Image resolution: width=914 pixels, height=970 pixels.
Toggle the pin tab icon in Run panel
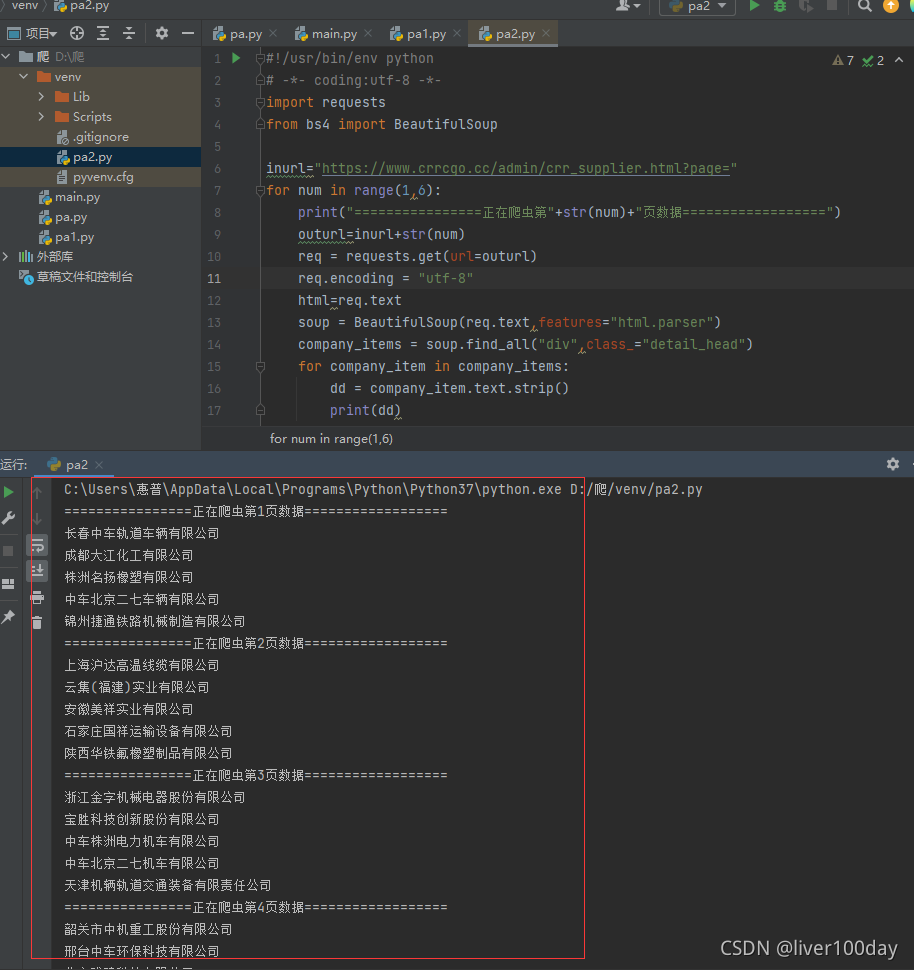tap(9, 617)
